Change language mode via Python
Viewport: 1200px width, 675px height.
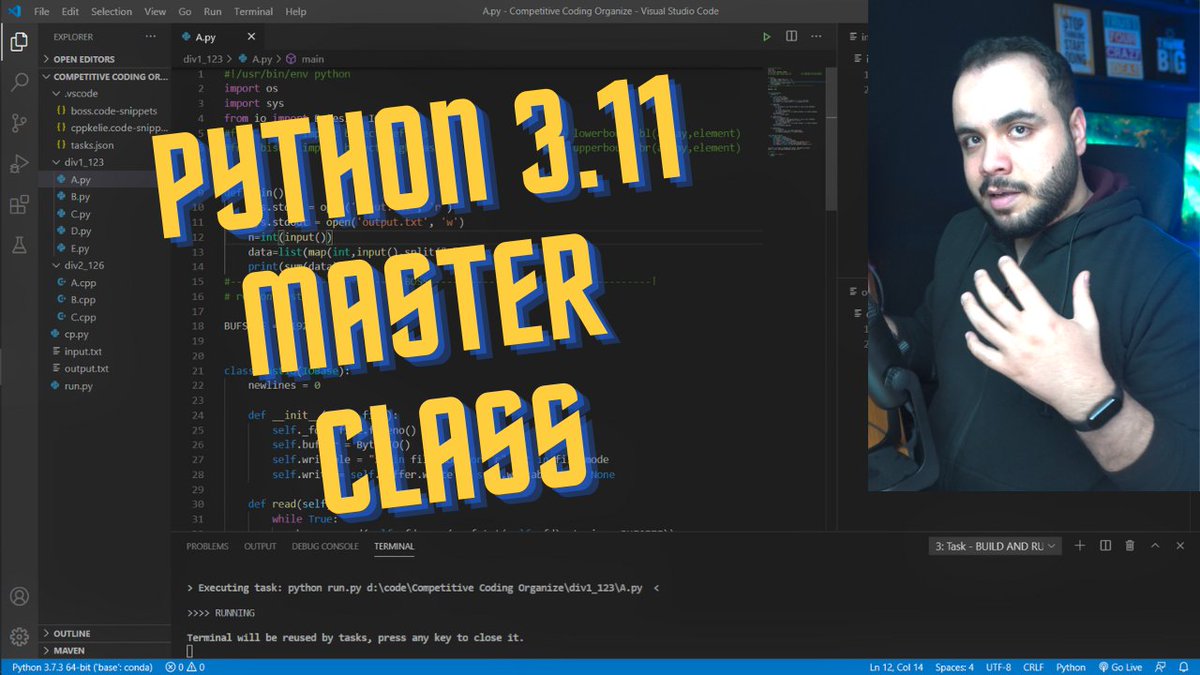pyautogui.click(x=1070, y=667)
